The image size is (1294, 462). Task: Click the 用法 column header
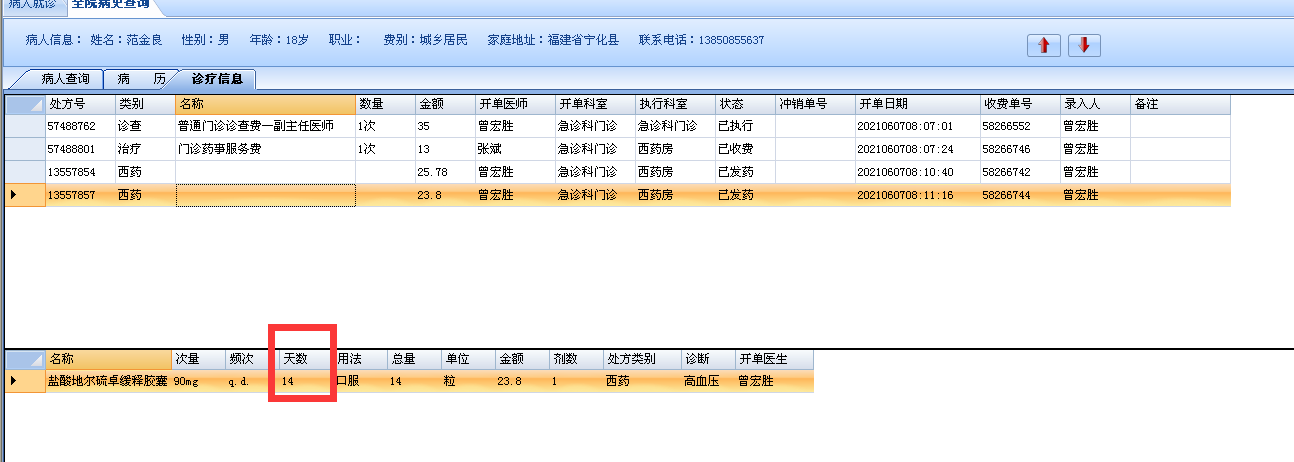[360, 359]
